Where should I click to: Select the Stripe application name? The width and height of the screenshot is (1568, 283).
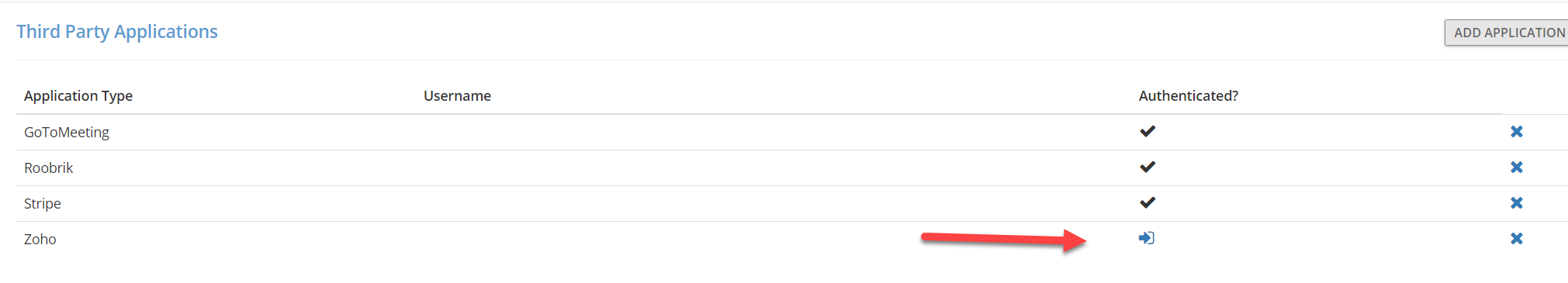43,204
